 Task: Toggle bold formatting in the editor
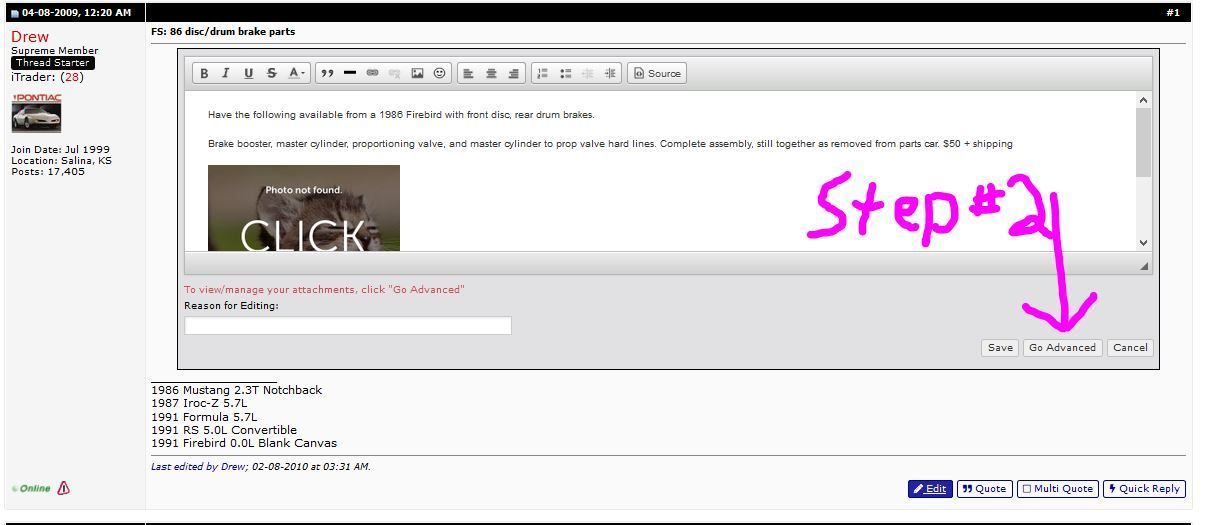pos(204,73)
